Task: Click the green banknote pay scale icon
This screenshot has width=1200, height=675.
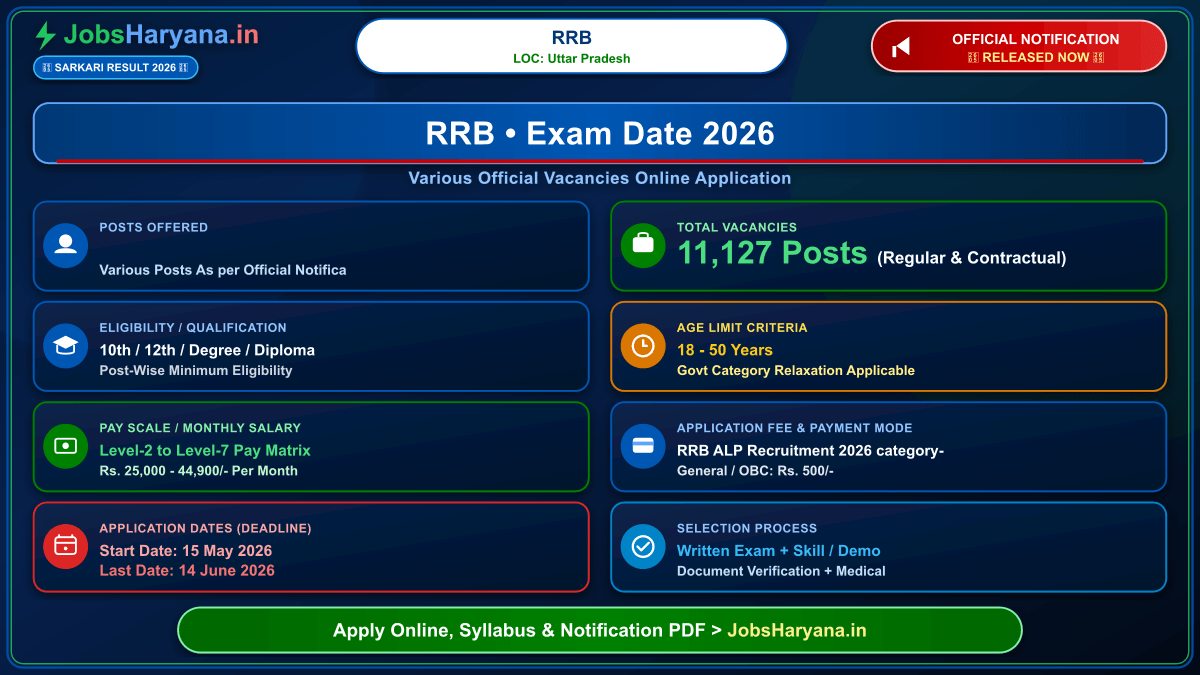Action: point(66,446)
